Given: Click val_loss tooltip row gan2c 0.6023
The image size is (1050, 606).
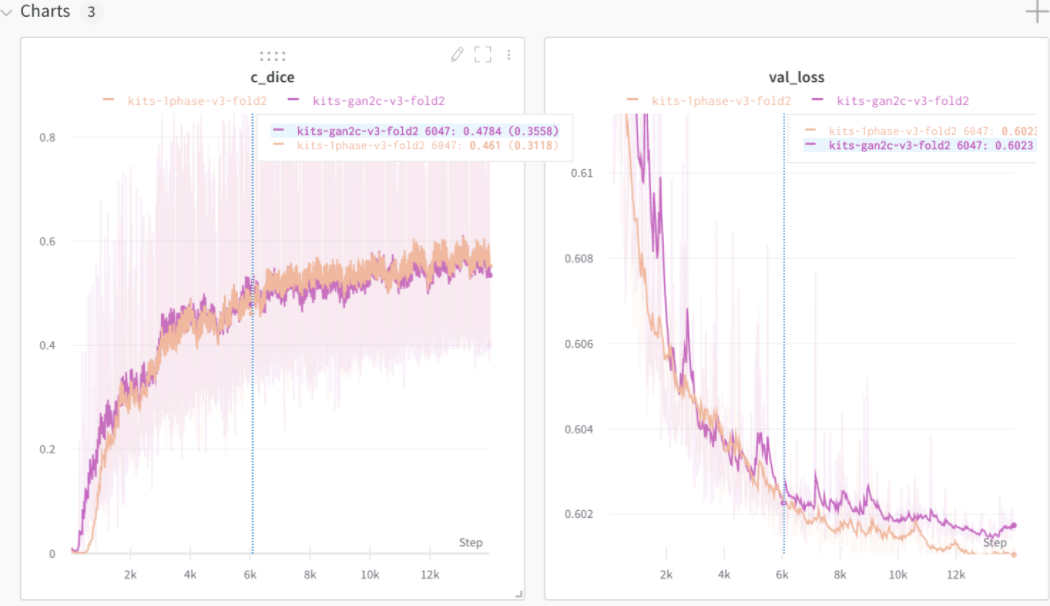Looking at the screenshot, I should [x=921, y=145].
